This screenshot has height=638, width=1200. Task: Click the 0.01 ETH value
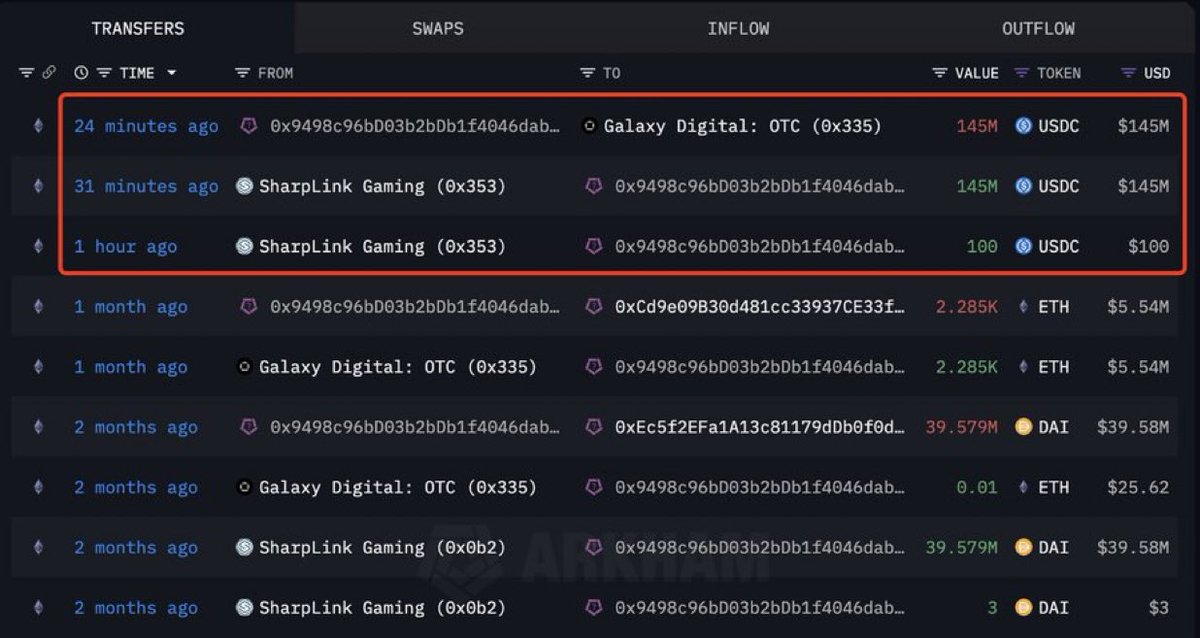[x=977, y=487]
